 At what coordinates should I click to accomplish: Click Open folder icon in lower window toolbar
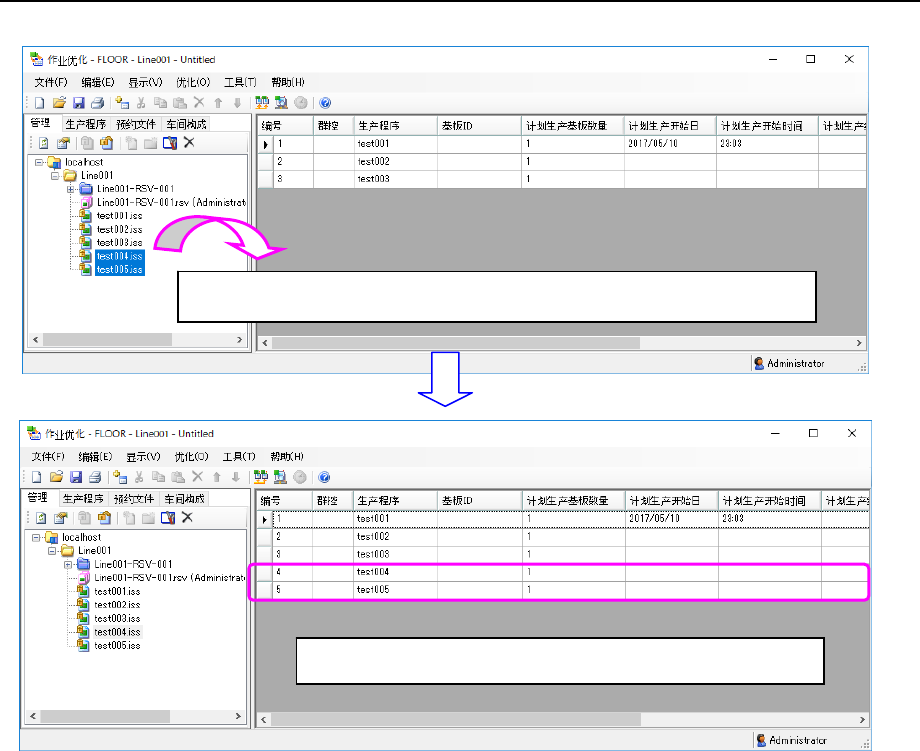coord(56,477)
